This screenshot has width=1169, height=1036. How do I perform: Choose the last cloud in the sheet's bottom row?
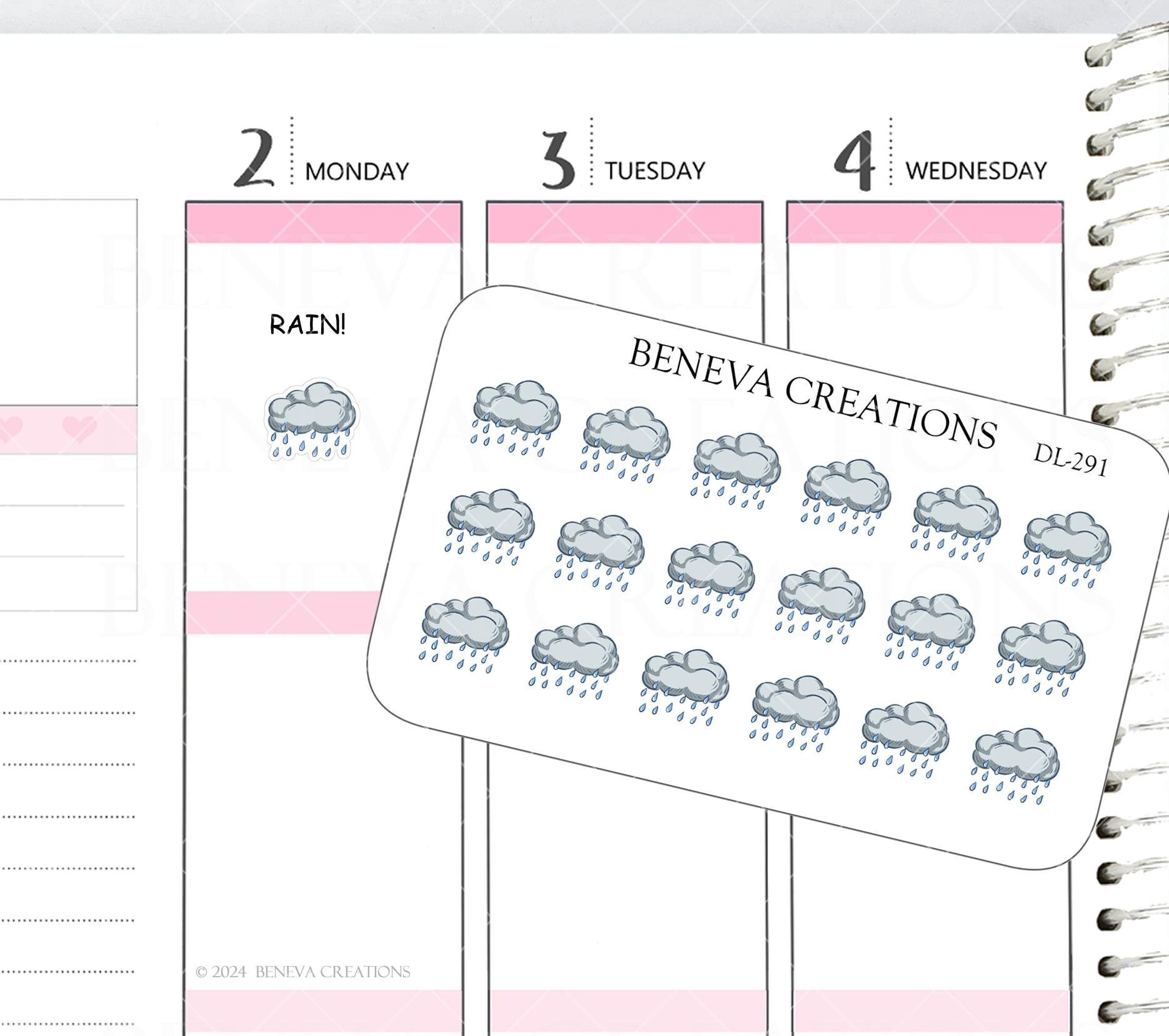[1015, 764]
